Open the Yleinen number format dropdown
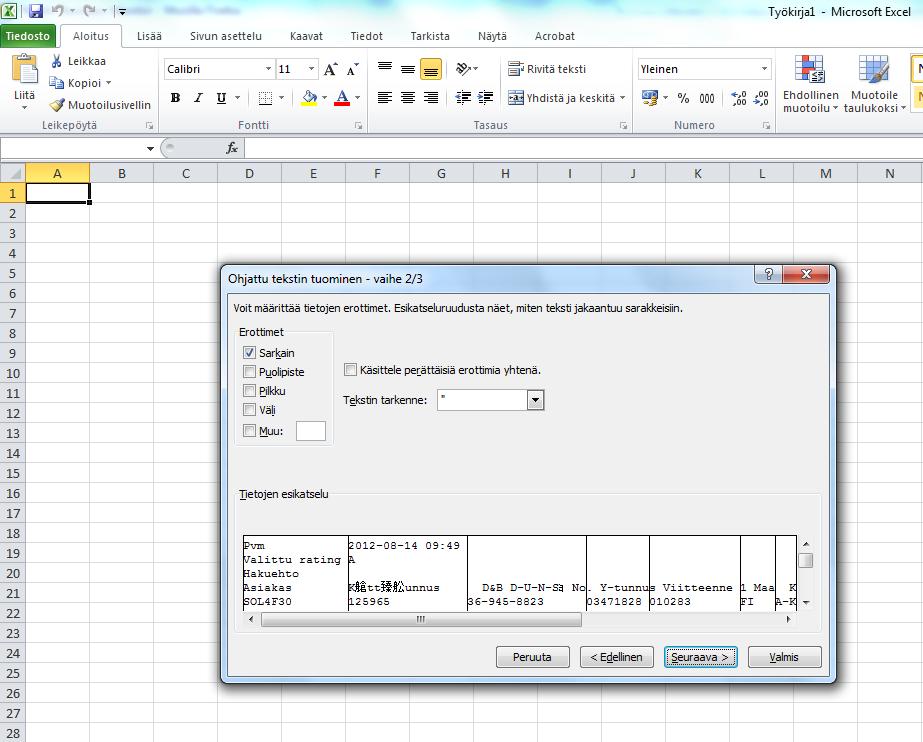 [764, 69]
